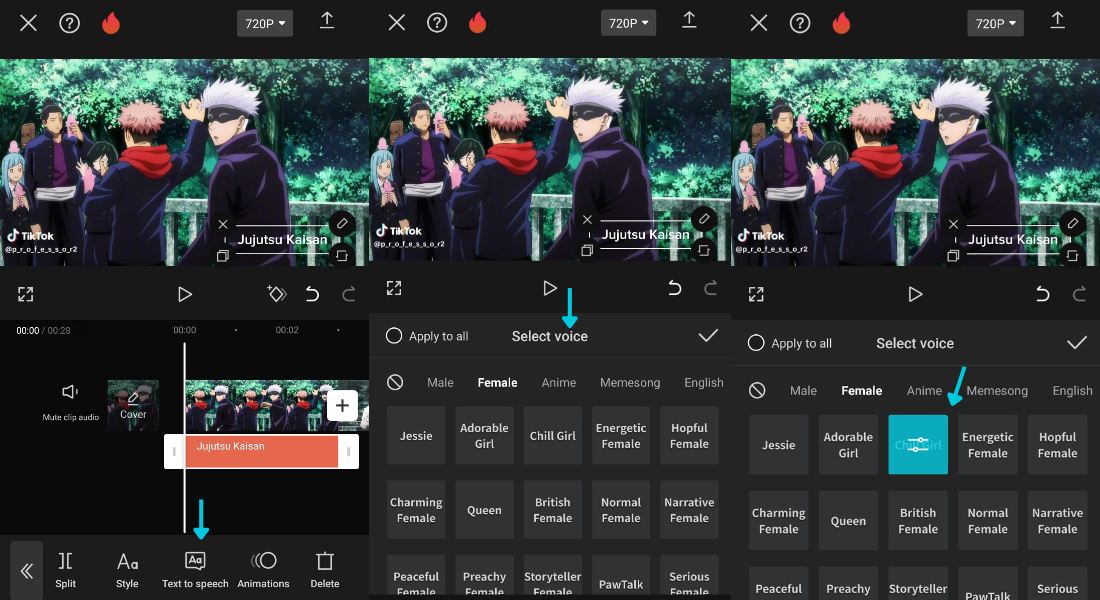Image resolution: width=1100 pixels, height=600 pixels.
Task: Duplicate text overlay in the left preview
Action: (222, 256)
